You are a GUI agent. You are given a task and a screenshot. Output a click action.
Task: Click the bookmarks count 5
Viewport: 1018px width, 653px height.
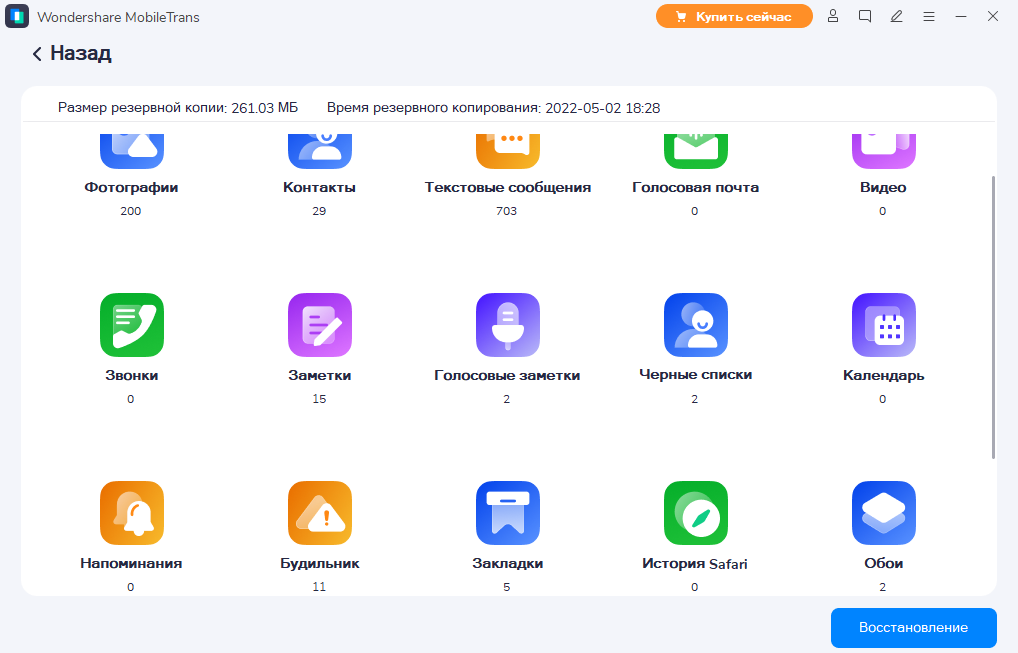pyautogui.click(x=506, y=587)
